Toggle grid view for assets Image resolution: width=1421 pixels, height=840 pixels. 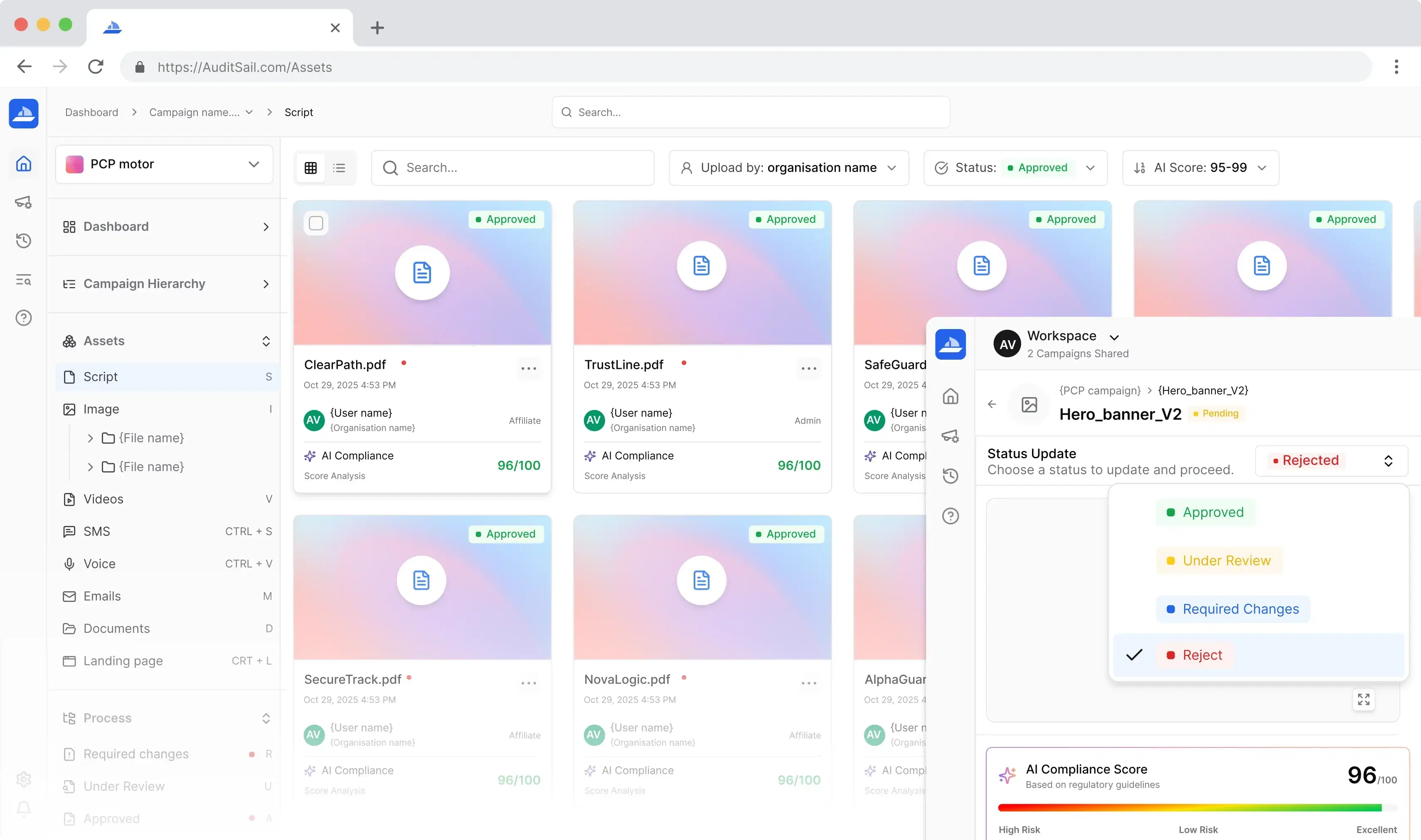[x=310, y=167]
